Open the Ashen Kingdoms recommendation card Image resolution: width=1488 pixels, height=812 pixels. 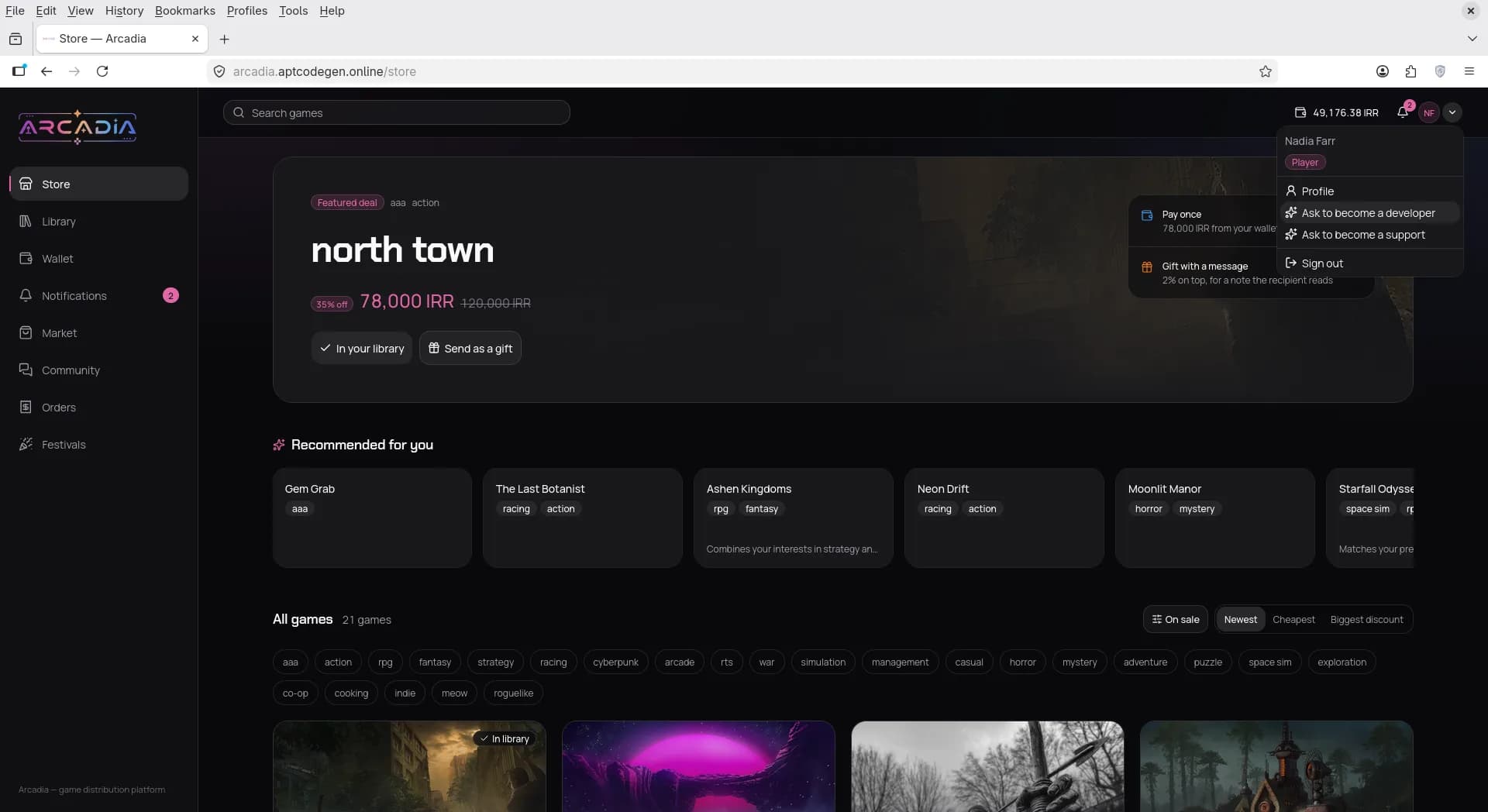(794, 518)
